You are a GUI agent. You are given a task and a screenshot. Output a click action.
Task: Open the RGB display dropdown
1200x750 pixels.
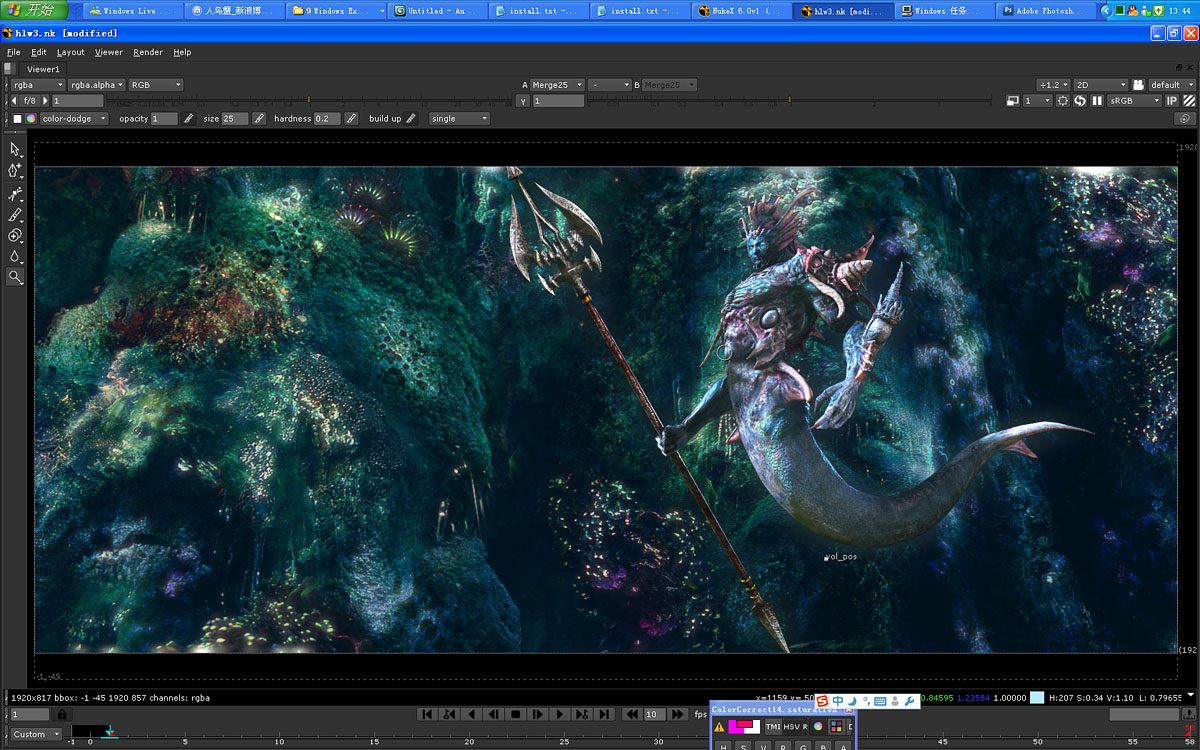[x=156, y=85]
